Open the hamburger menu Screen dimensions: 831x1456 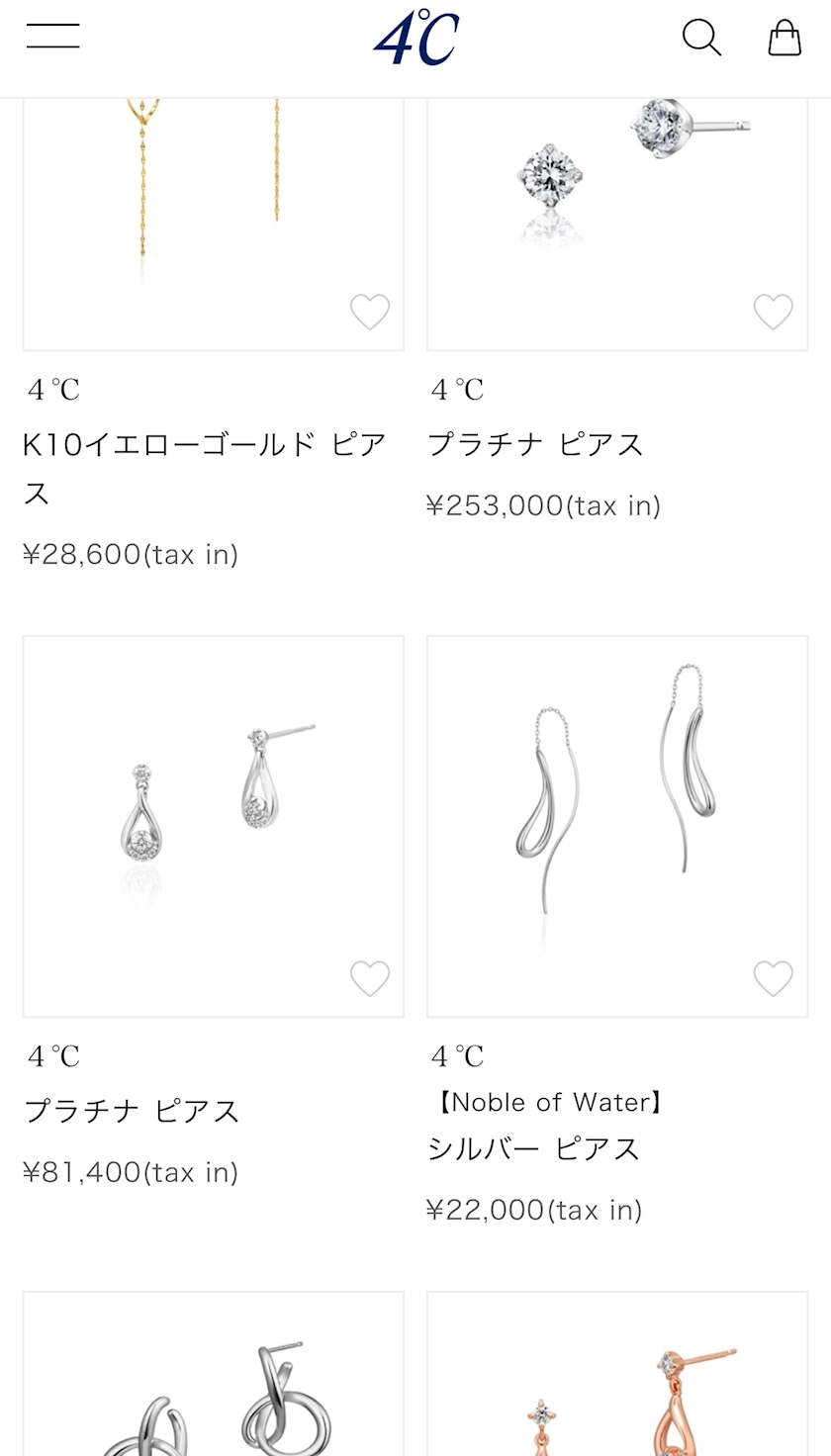pyautogui.click(x=53, y=36)
